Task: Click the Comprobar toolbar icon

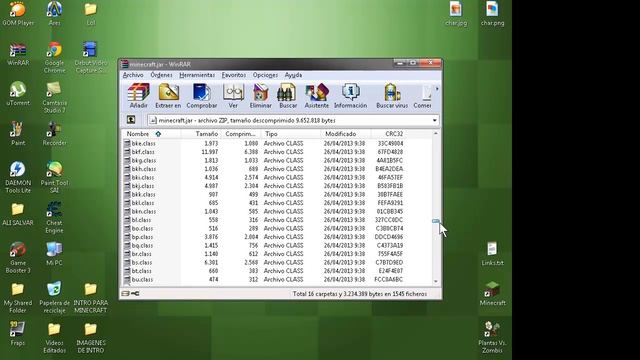Action: point(202,96)
